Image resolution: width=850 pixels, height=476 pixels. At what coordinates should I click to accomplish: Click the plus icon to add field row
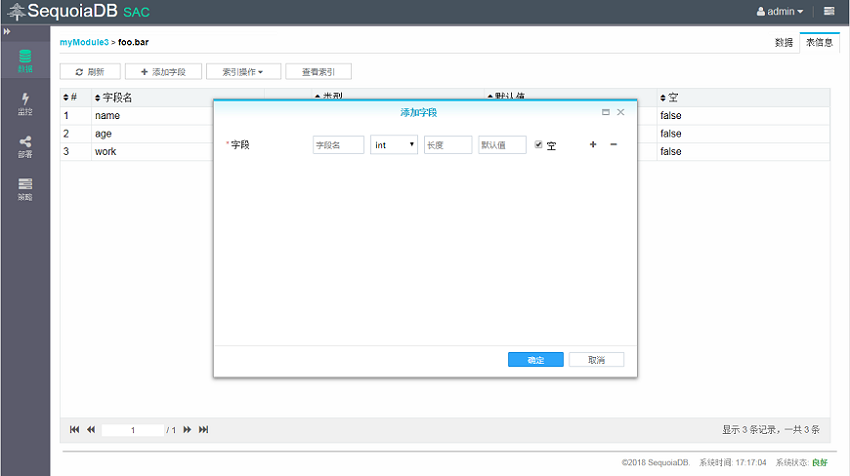click(593, 145)
